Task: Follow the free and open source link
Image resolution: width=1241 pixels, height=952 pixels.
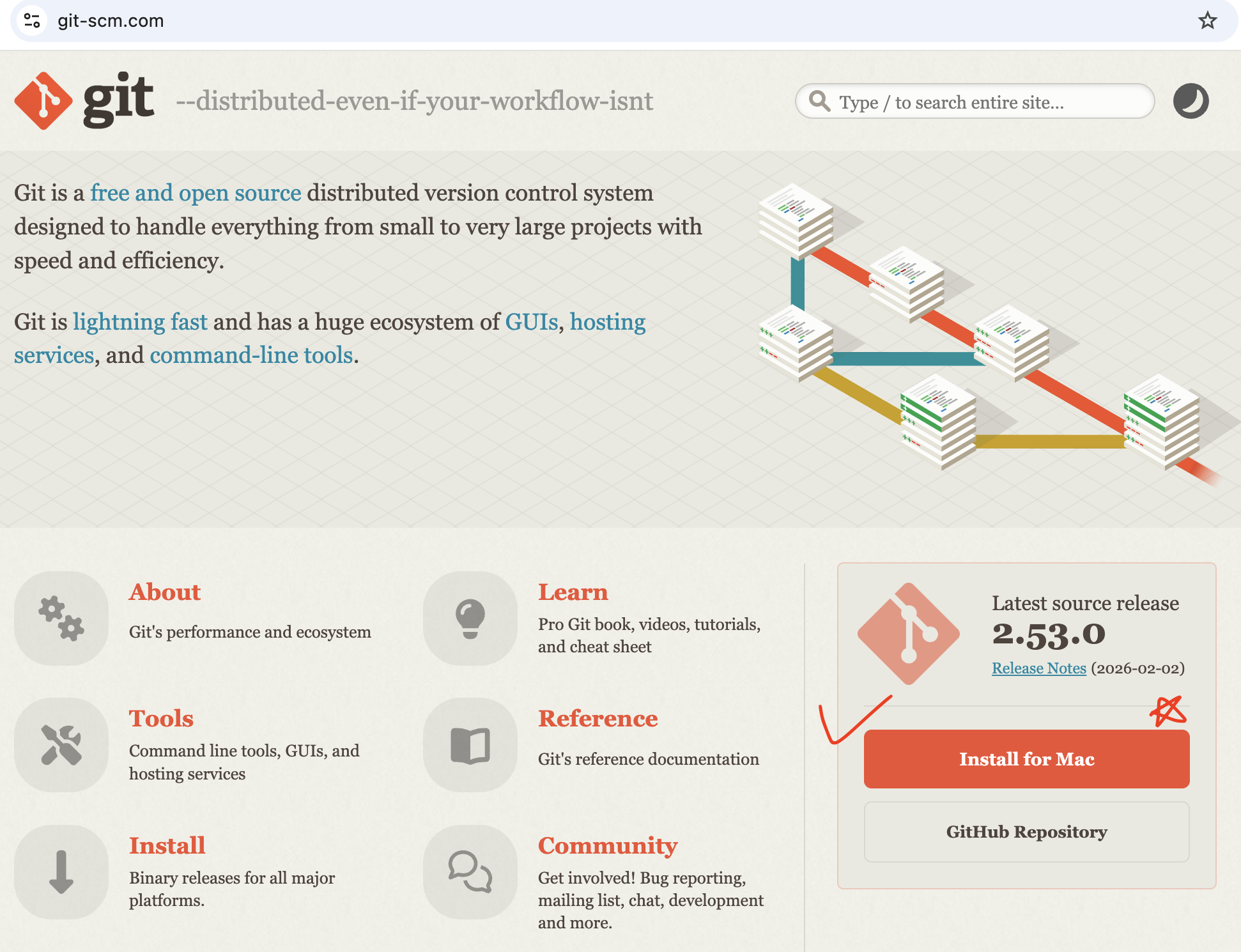Action: pyautogui.click(x=196, y=193)
